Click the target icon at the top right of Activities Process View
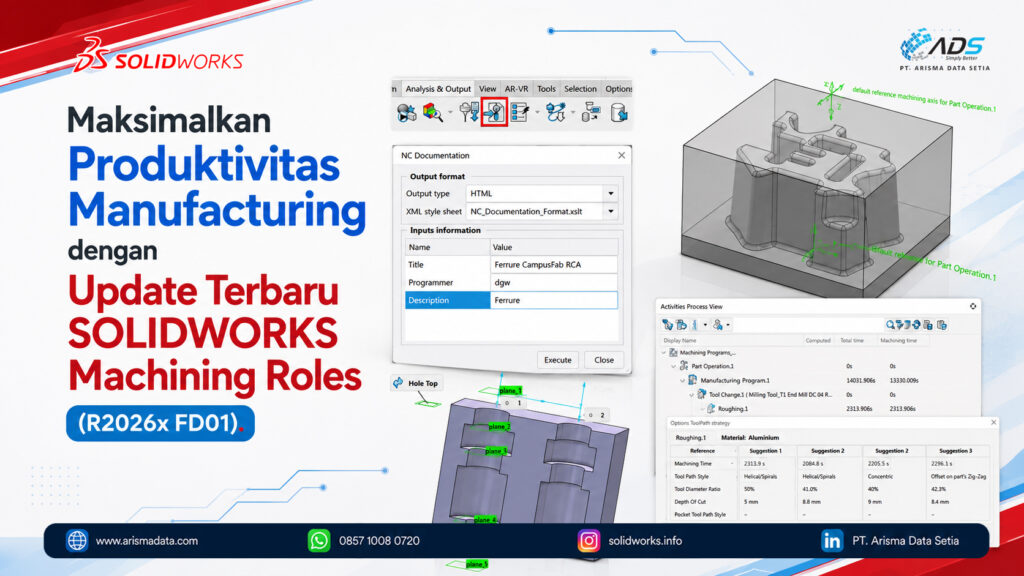Viewport: 1024px width, 576px height. pyautogui.click(x=973, y=306)
